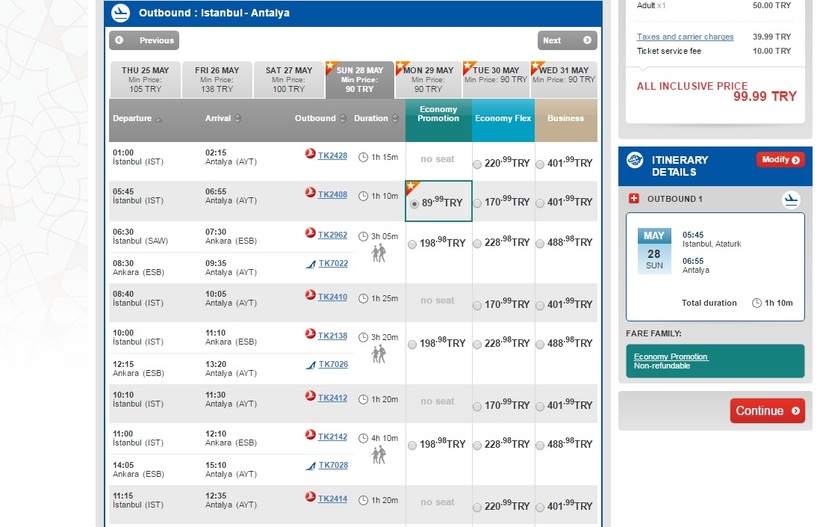Select 220.99 TRY Economy Flex for TK2428
The image size is (820, 527).
tap(477, 164)
